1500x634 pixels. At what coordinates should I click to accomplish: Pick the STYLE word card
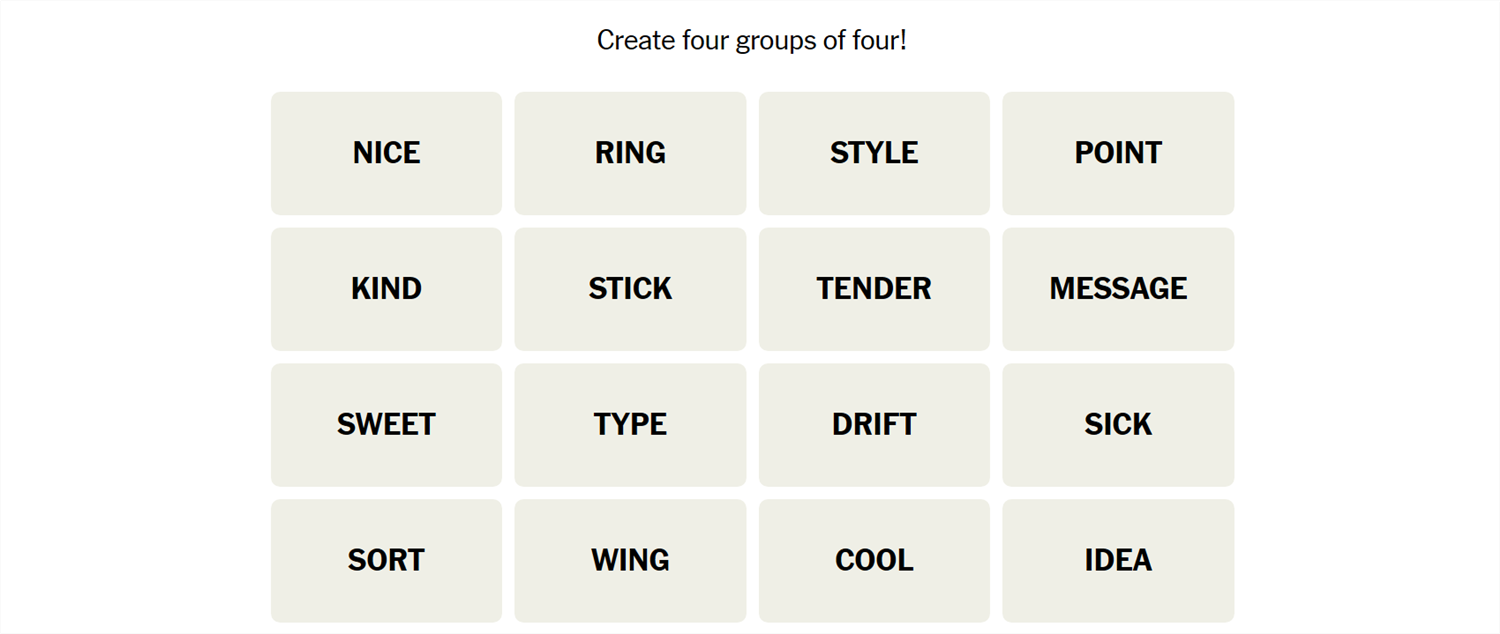tap(874, 153)
